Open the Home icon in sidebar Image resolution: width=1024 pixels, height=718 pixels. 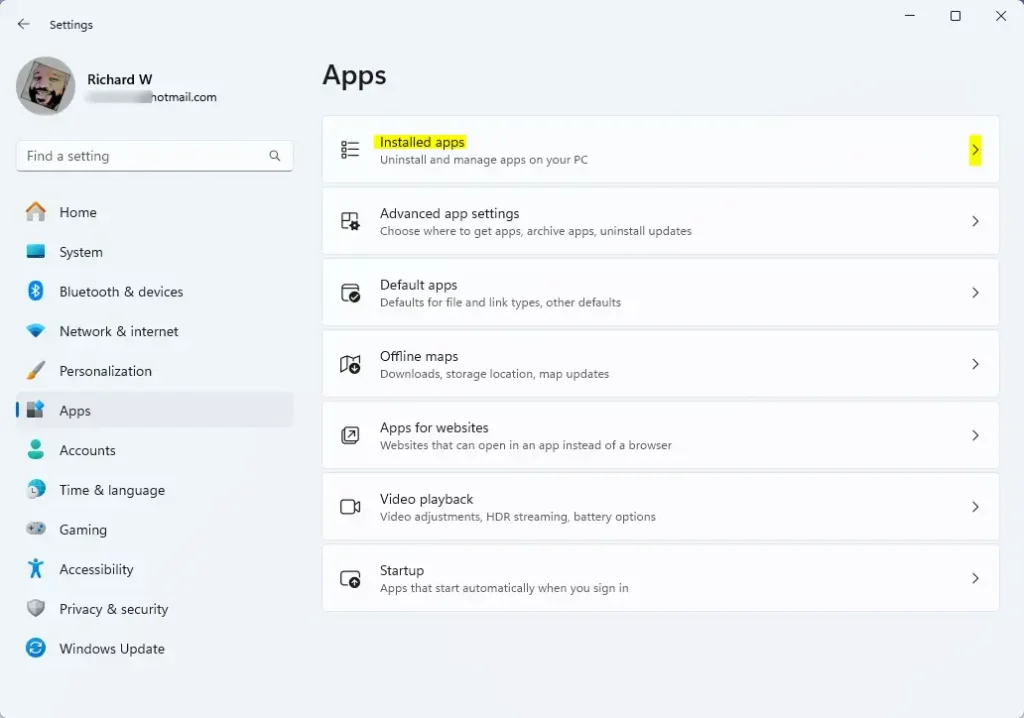[x=36, y=212]
